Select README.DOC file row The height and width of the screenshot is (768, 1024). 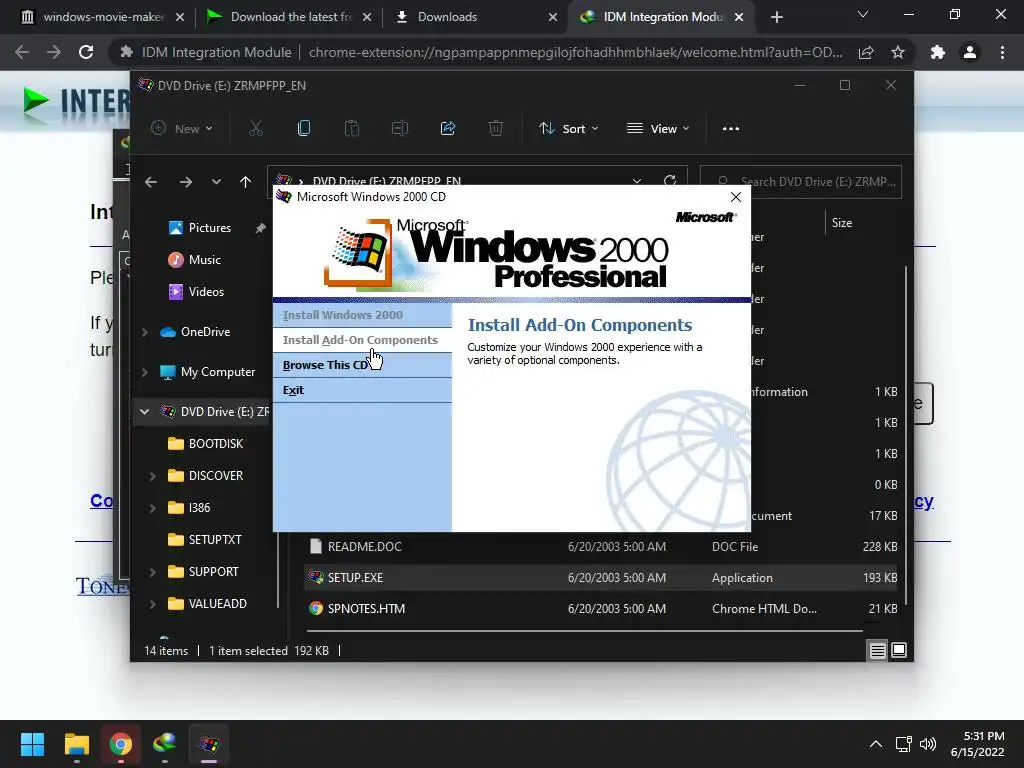click(x=601, y=547)
